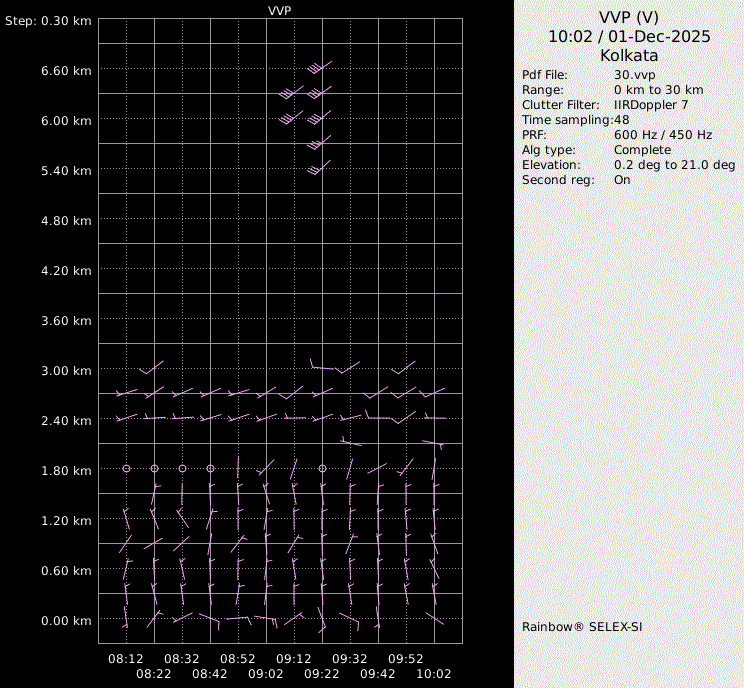Select the calm-wind circle at 1.80 km, 08:22
The height and width of the screenshot is (688, 744).
point(155,468)
